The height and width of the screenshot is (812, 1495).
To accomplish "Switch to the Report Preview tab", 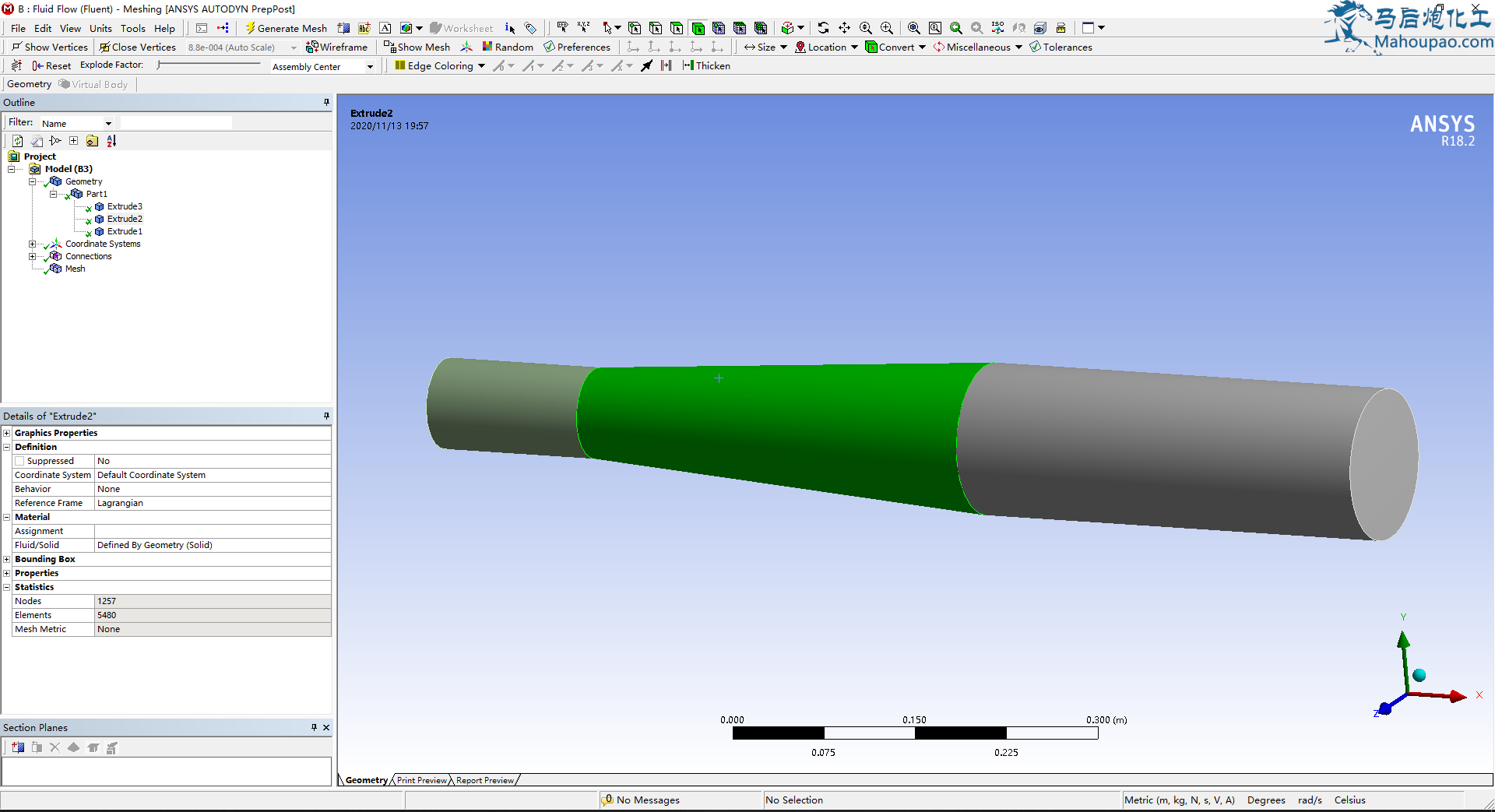I will 484,780.
